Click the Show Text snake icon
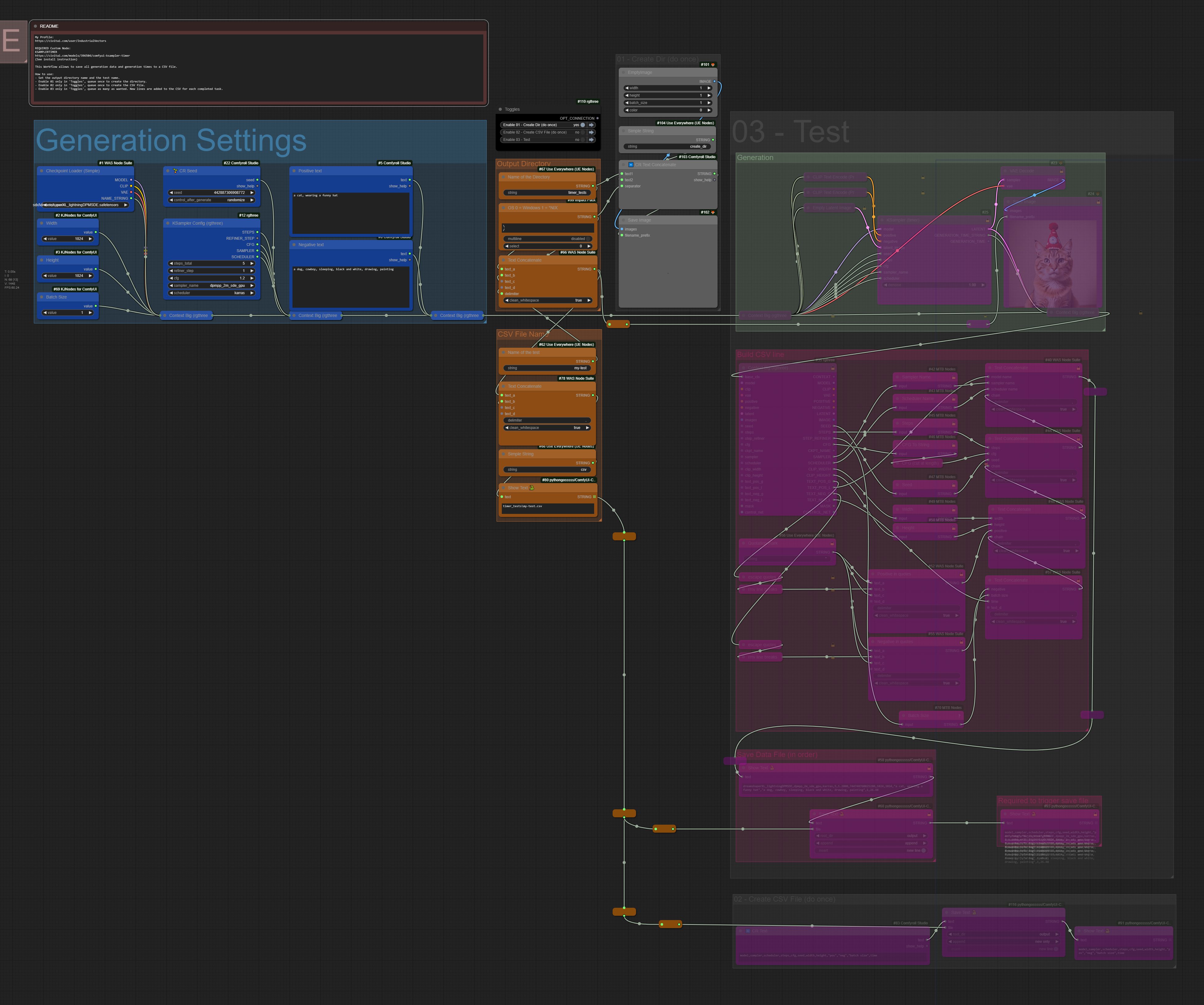 (531, 488)
